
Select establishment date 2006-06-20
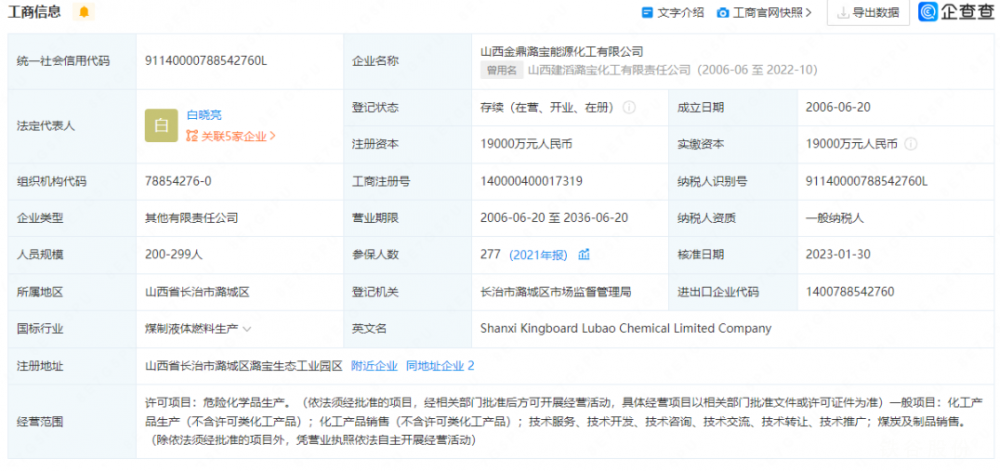pos(838,107)
